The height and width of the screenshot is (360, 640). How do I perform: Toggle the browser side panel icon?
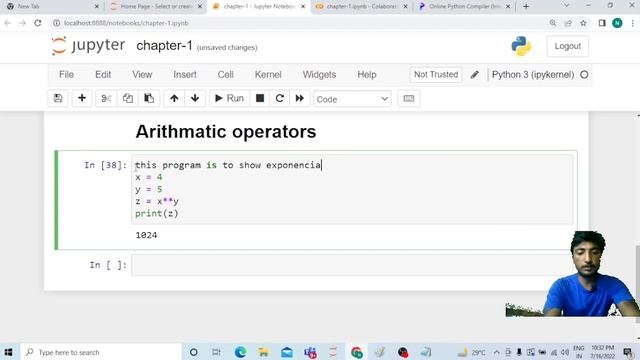pos(602,23)
